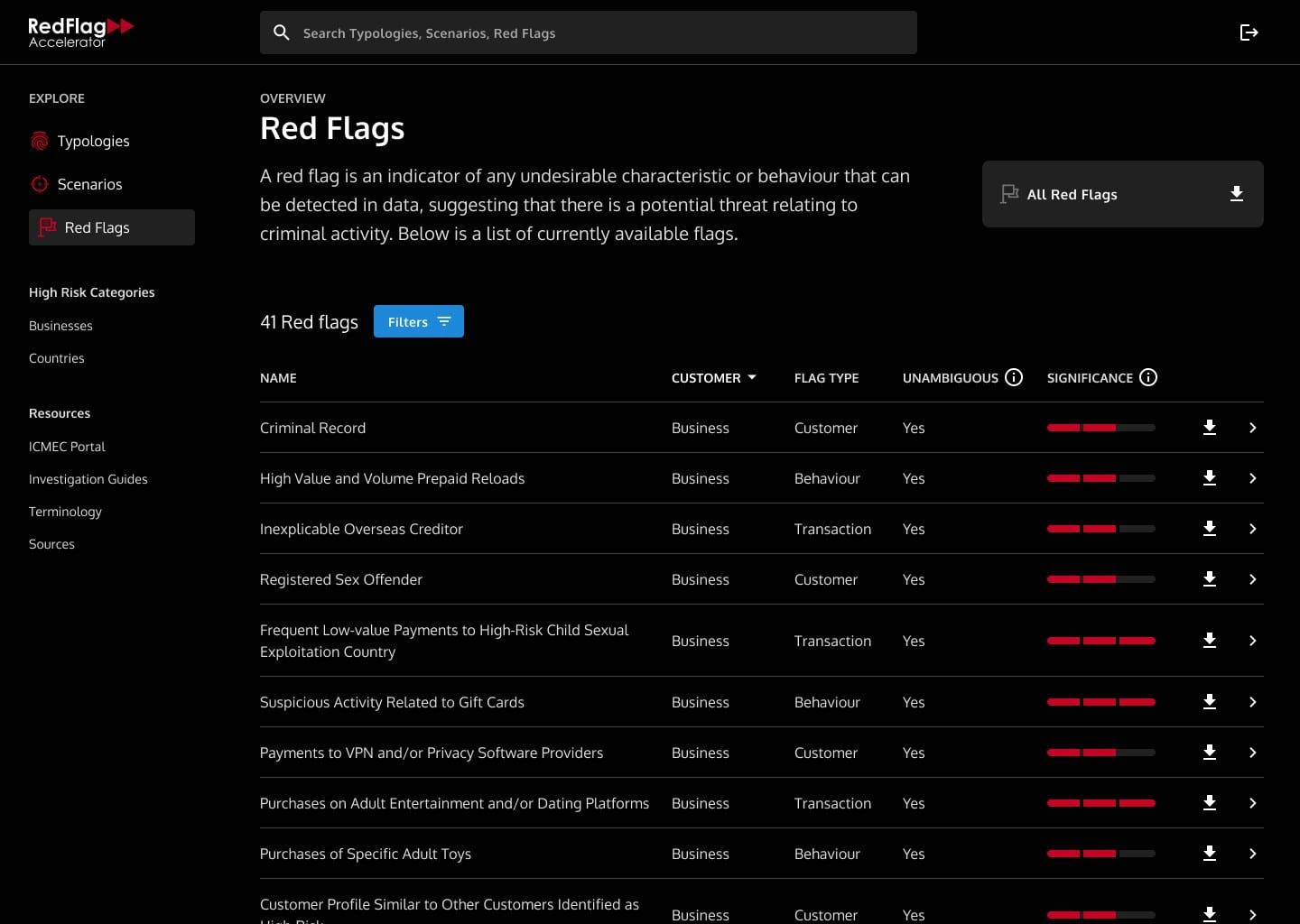Download the Registered Sex Offender flag
Viewport: 1300px width, 924px height.
[1210, 579]
